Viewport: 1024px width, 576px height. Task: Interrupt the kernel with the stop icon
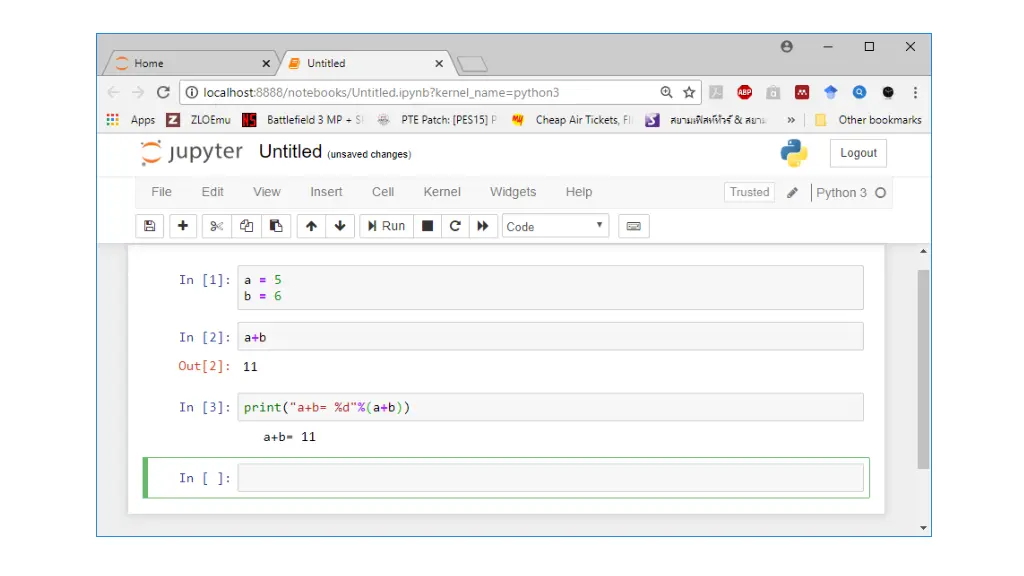point(427,226)
